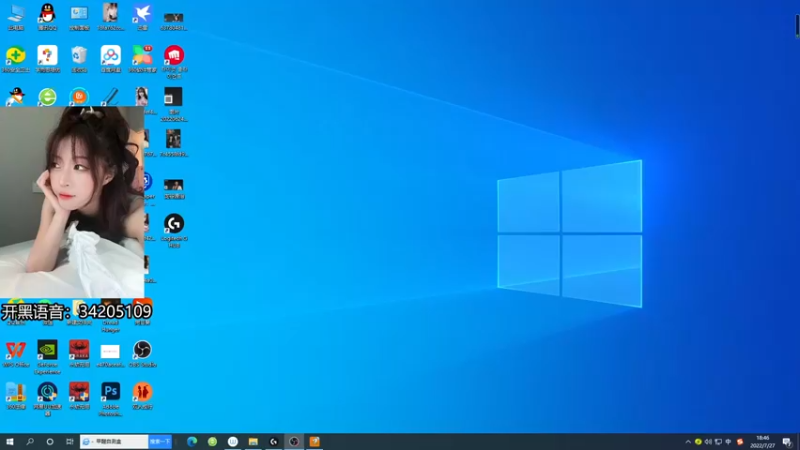The width and height of the screenshot is (800, 450).
Task: Open Cortana from the taskbar
Action: [x=49, y=442]
